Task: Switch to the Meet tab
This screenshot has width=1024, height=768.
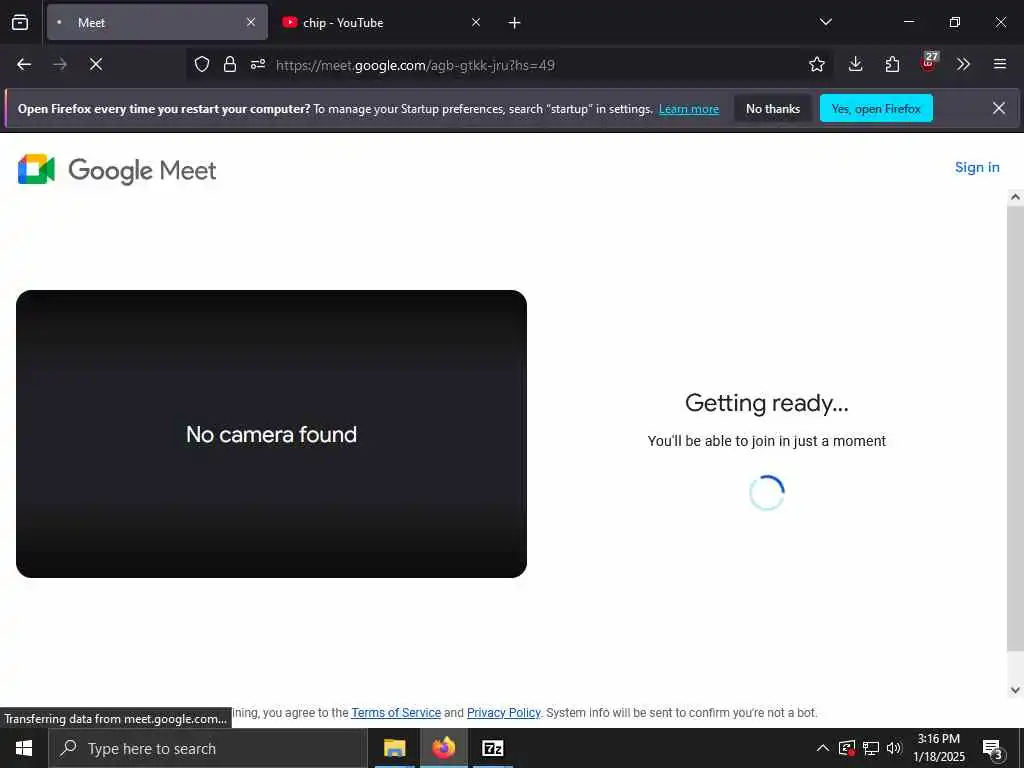Action: coord(157,23)
